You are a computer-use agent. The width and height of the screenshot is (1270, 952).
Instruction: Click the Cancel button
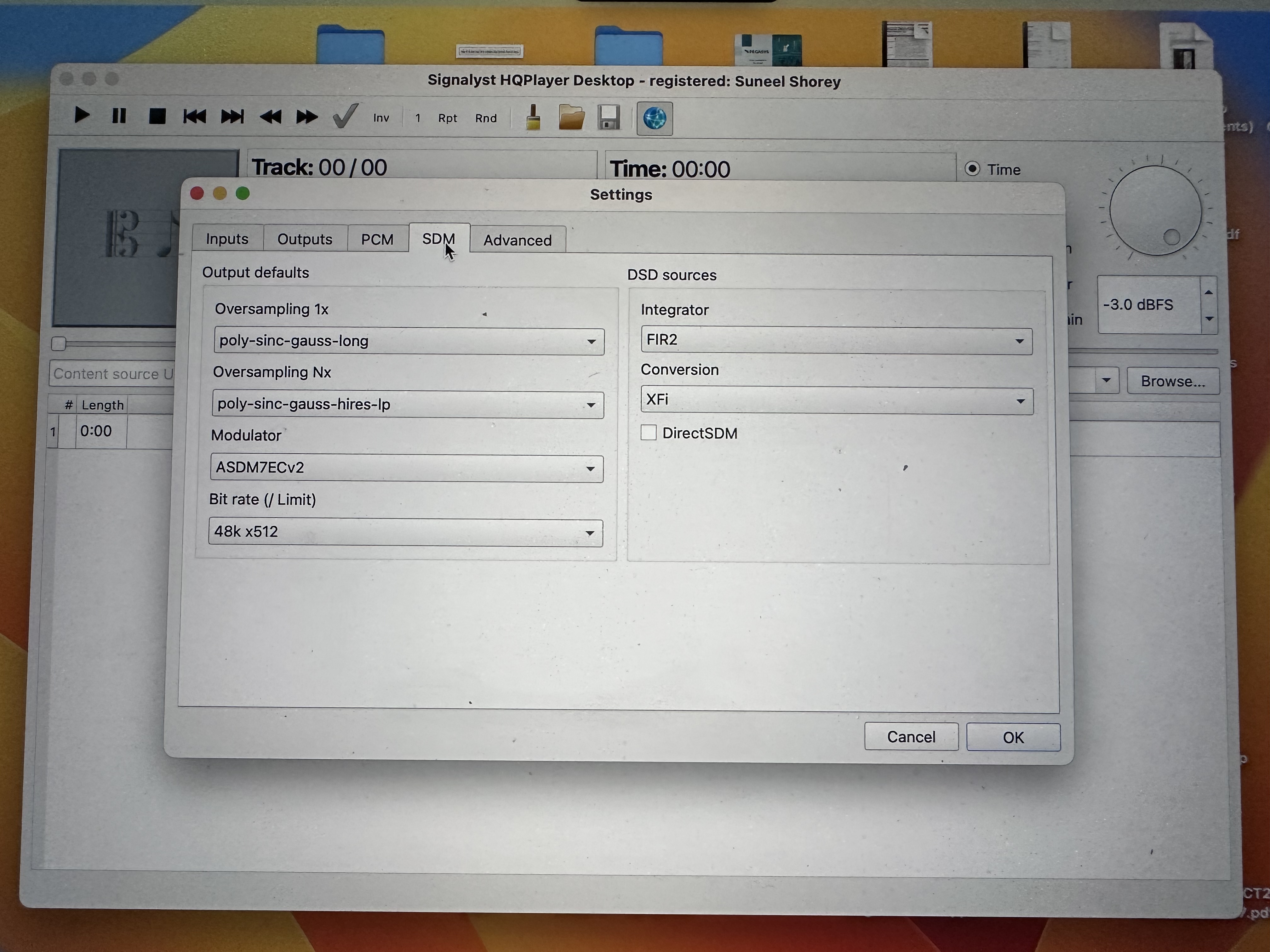(x=911, y=737)
